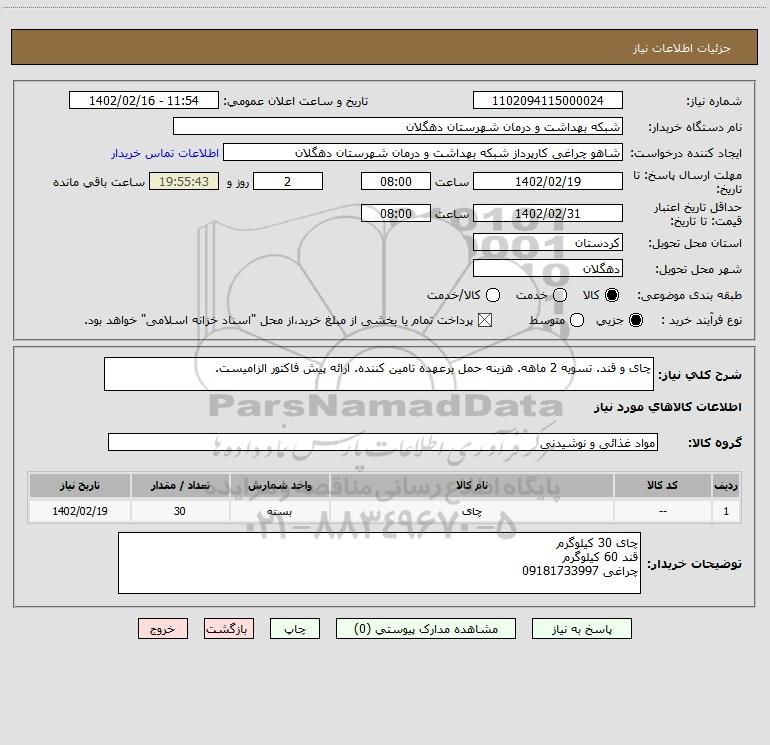This screenshot has height=745, width=770.
Task: Choose the جزیی purchase type radio
Action: [635, 321]
